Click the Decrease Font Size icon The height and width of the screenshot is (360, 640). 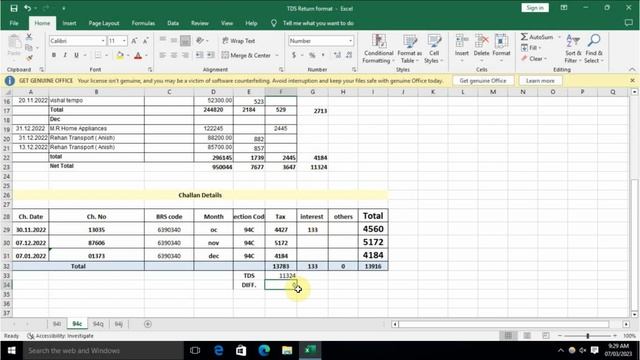click(145, 41)
